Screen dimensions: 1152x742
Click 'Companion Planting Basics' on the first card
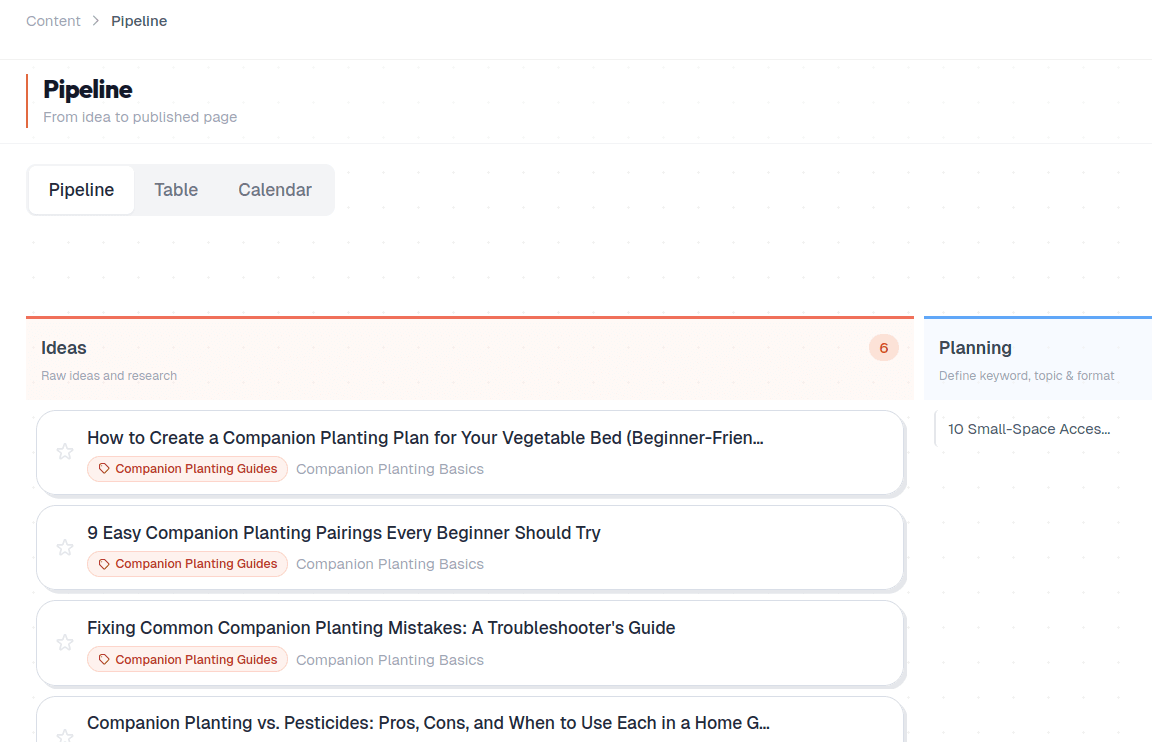tap(390, 469)
